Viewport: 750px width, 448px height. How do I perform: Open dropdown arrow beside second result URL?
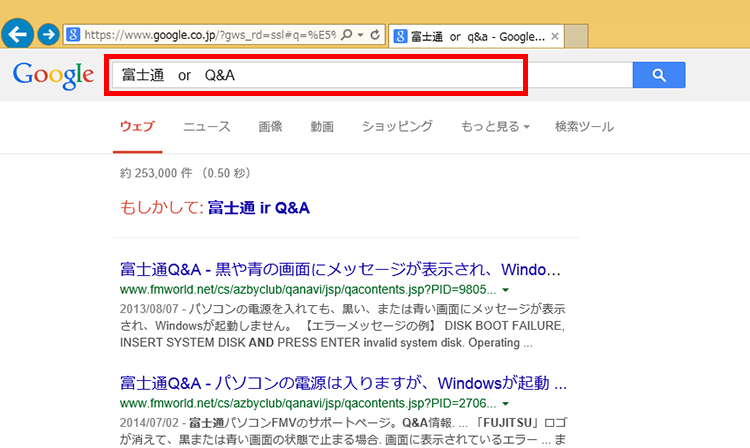point(506,401)
